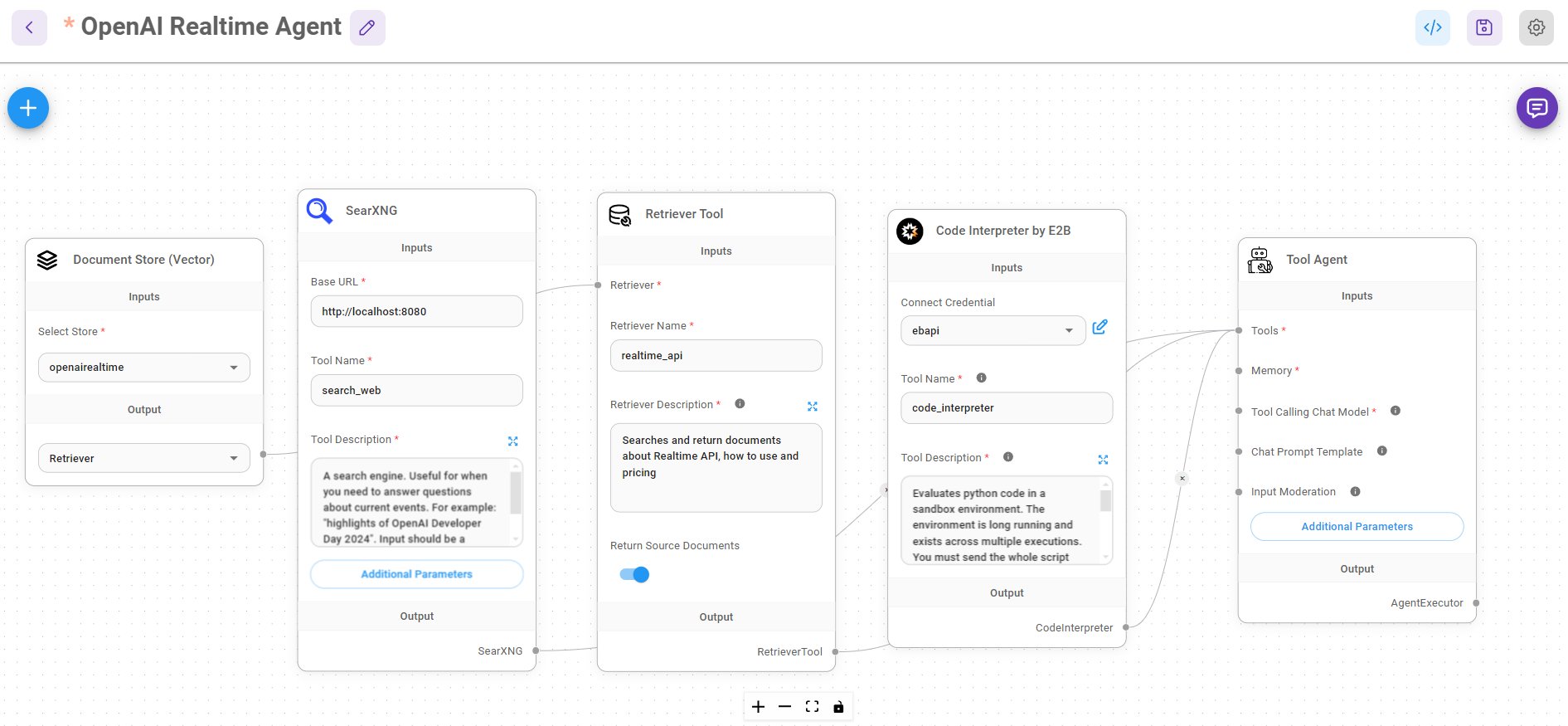Click the CodeInterpreter output anchor
The height and width of the screenshot is (726, 1568).
[x=1125, y=627]
